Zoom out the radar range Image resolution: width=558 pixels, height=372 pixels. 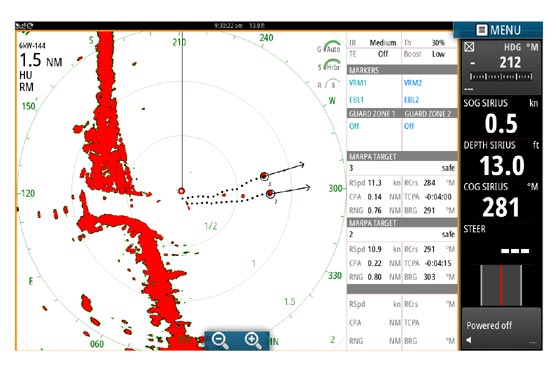tap(220, 340)
